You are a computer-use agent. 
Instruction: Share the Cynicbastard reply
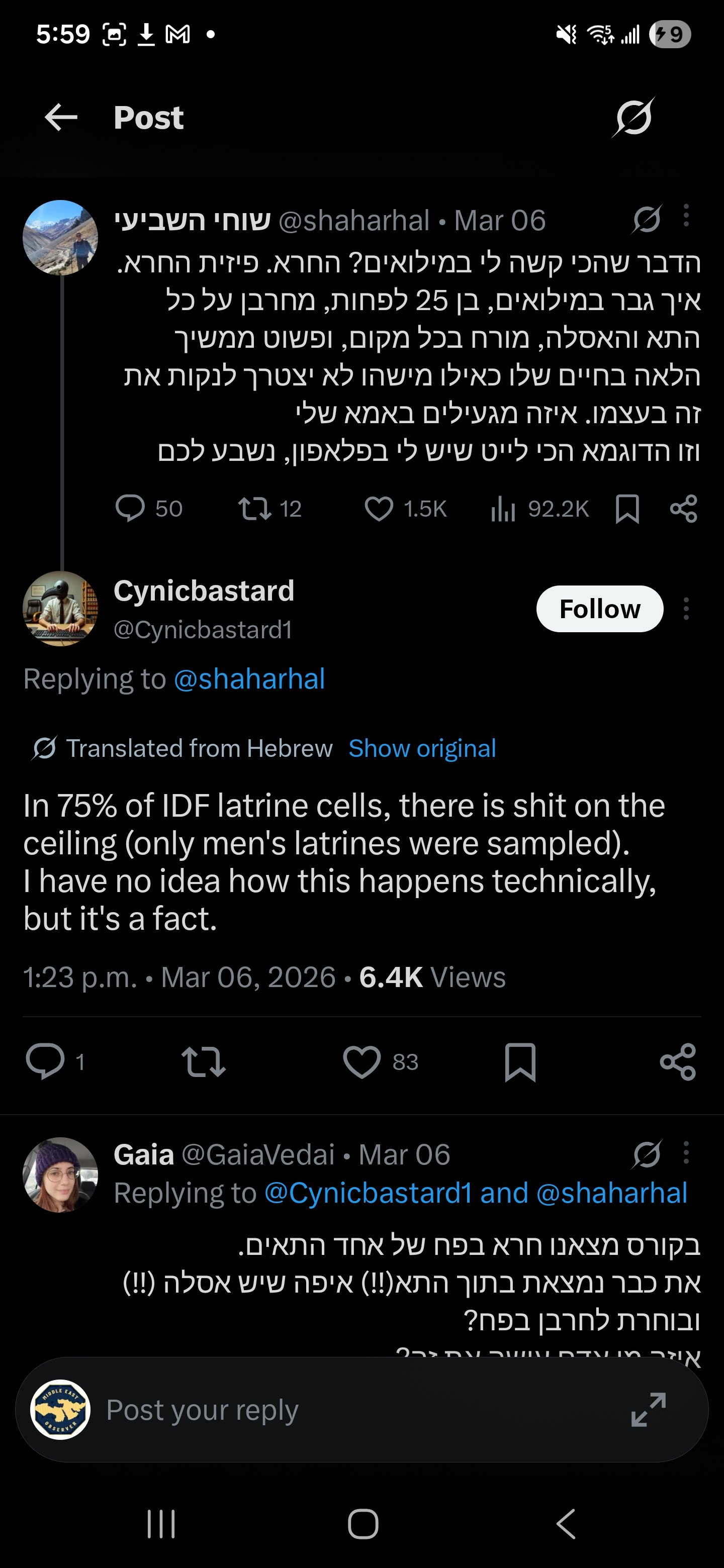point(678,1062)
